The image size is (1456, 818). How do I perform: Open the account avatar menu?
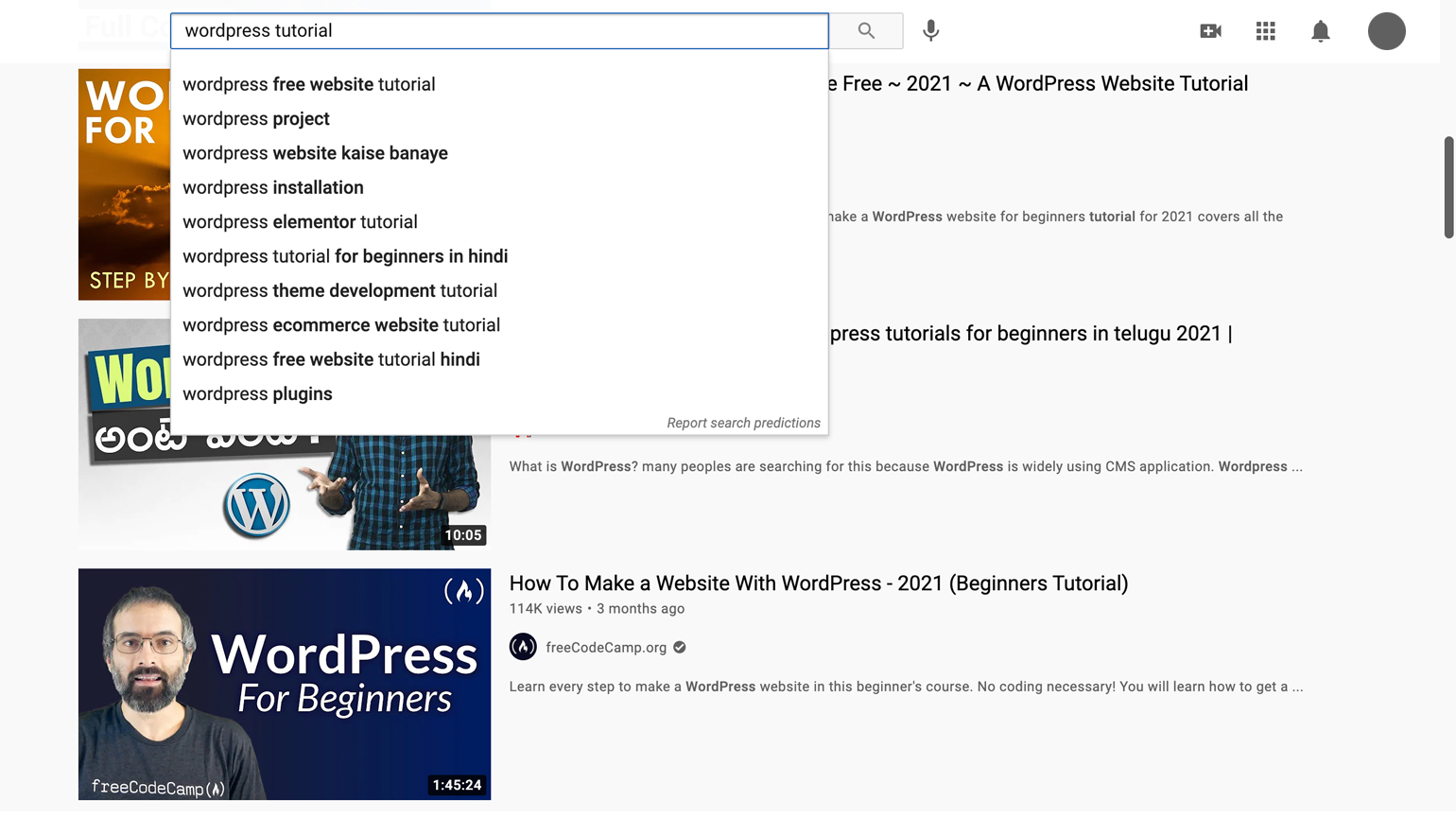click(x=1385, y=31)
